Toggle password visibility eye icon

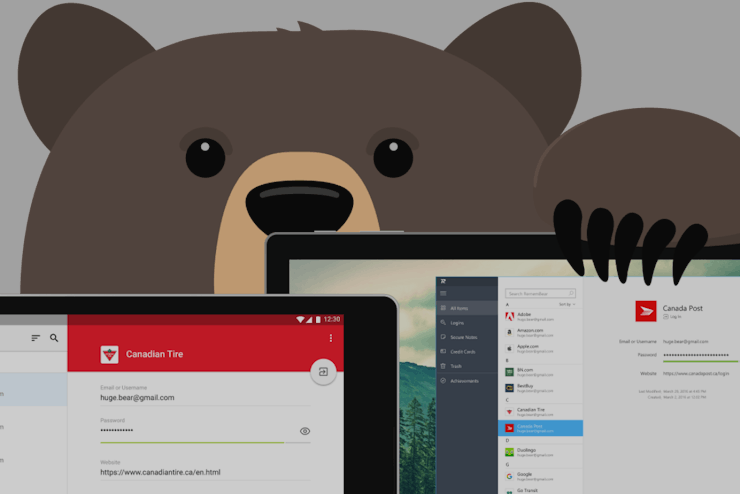pos(305,431)
